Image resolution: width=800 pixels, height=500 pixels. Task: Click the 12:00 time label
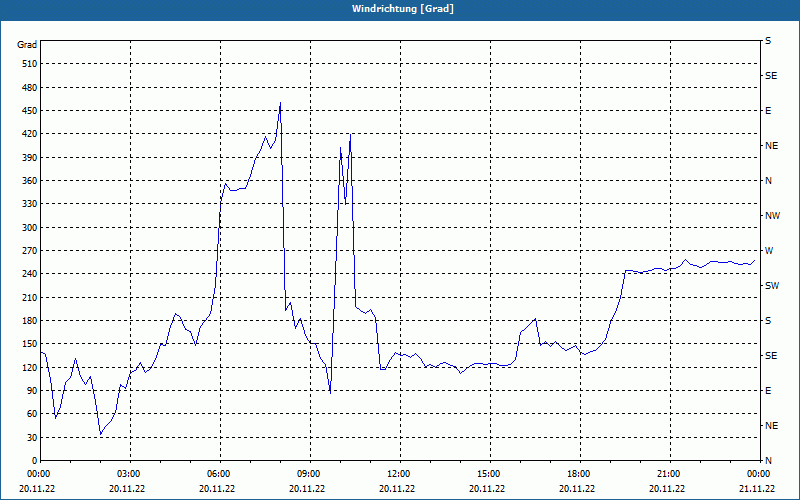coord(400,474)
